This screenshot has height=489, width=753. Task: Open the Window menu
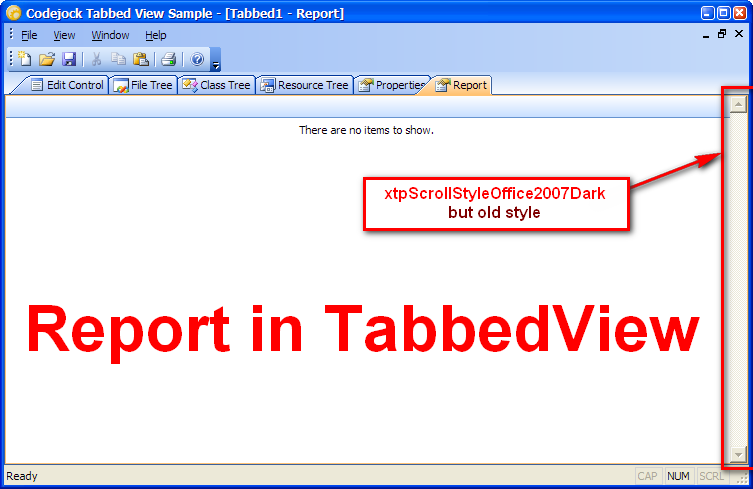click(110, 35)
